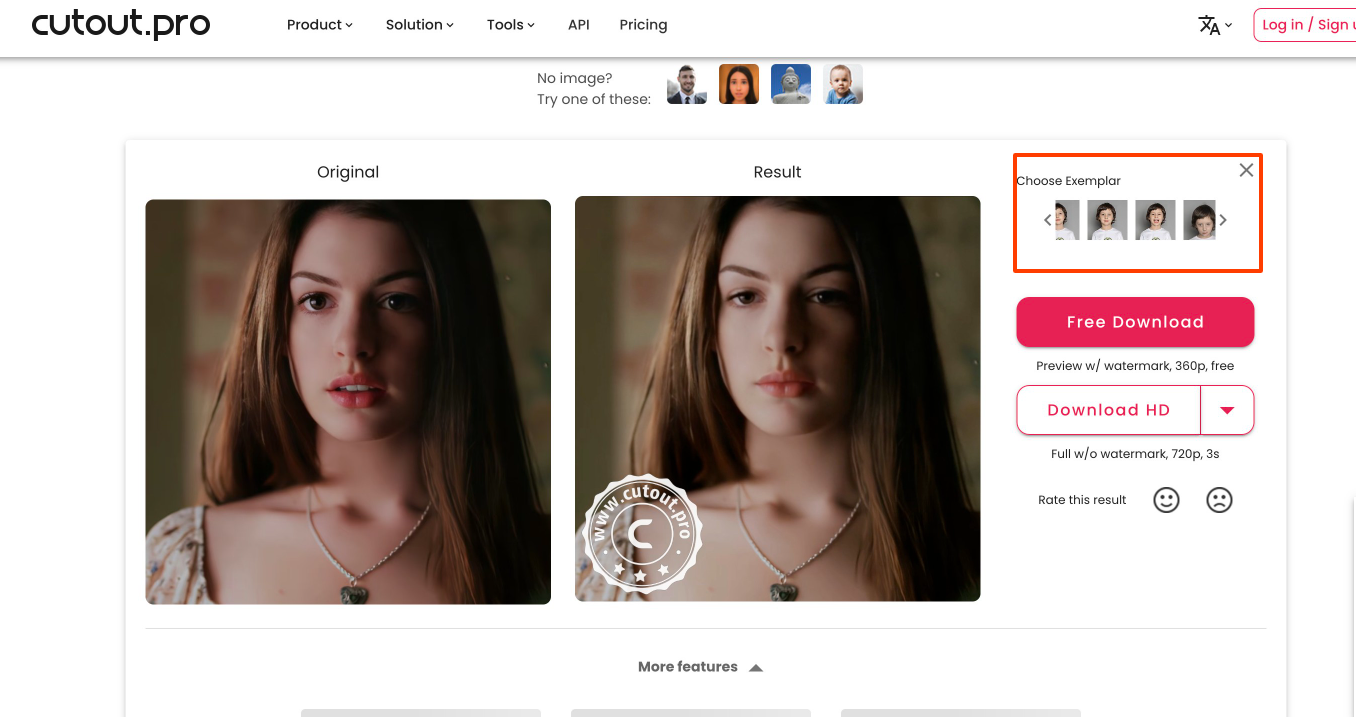Go to the API page
The width and height of the screenshot is (1356, 717).
[x=579, y=25]
